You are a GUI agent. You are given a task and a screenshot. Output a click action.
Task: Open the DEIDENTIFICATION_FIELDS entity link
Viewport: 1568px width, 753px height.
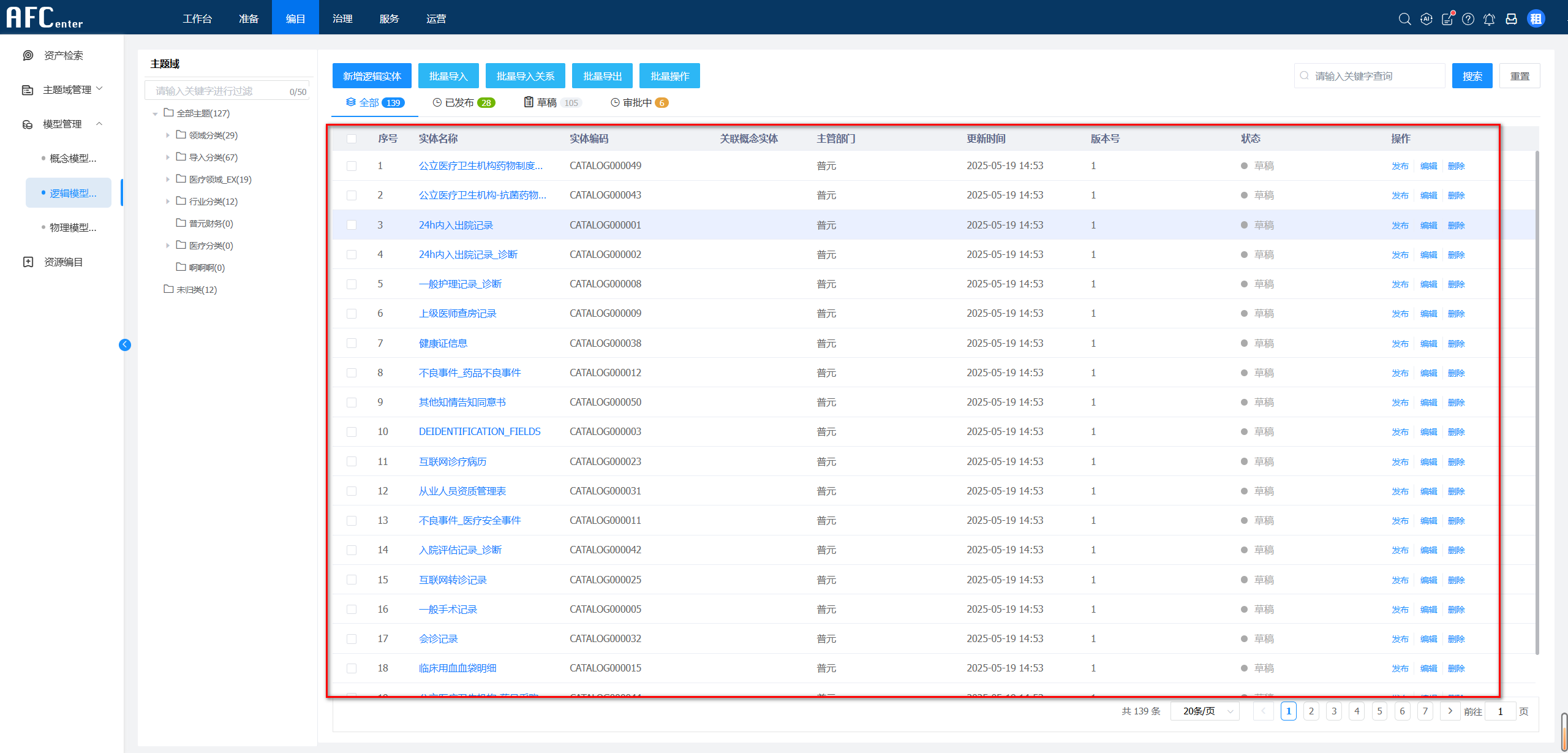point(479,431)
